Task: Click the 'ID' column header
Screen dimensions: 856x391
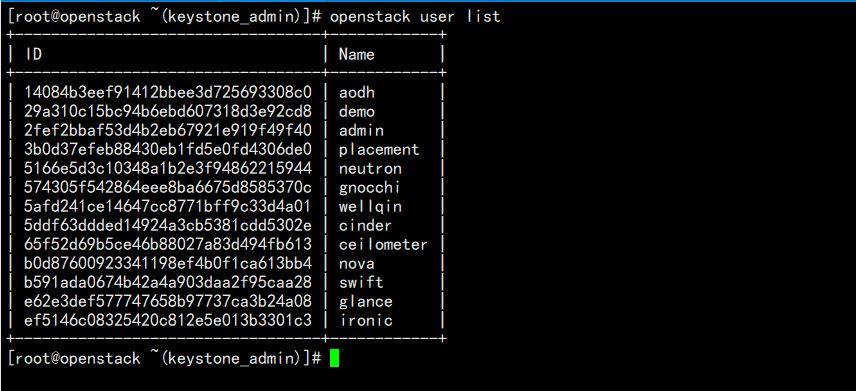Action: pyautogui.click(x=34, y=54)
